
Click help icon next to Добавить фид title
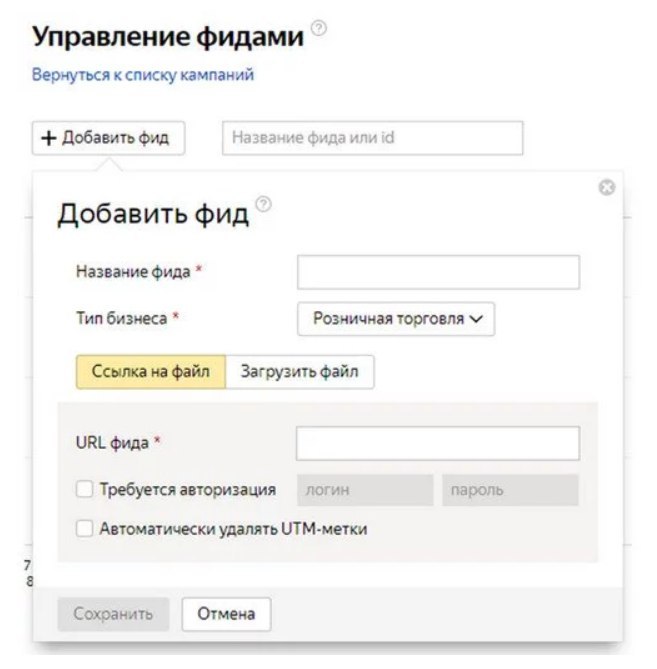coord(264,204)
